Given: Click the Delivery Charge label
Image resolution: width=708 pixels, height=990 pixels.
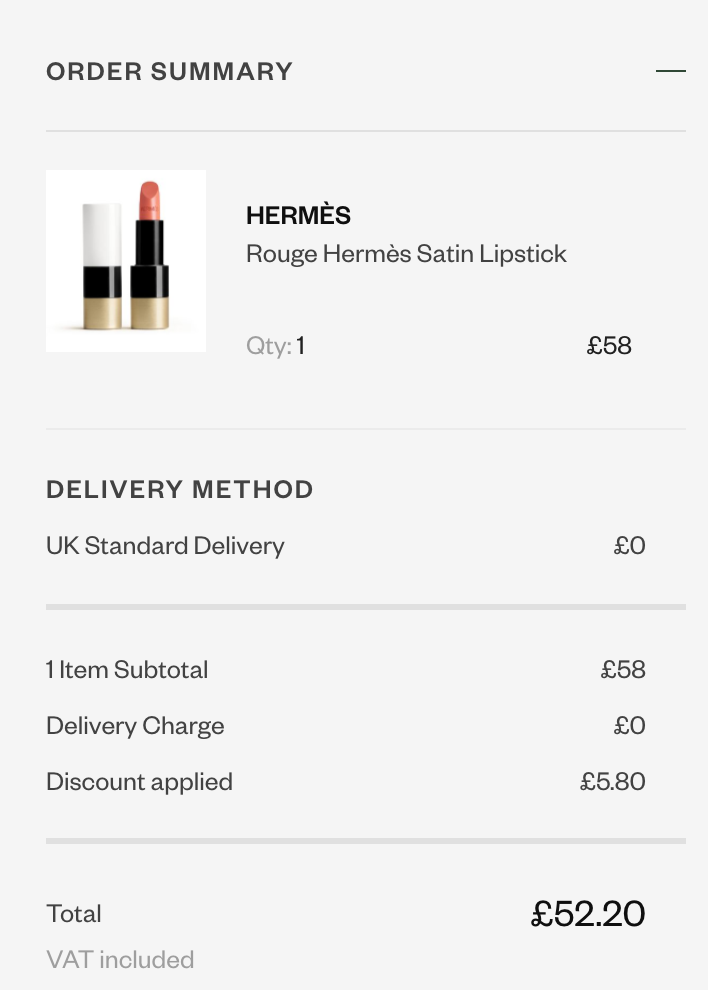Looking at the screenshot, I should point(135,725).
